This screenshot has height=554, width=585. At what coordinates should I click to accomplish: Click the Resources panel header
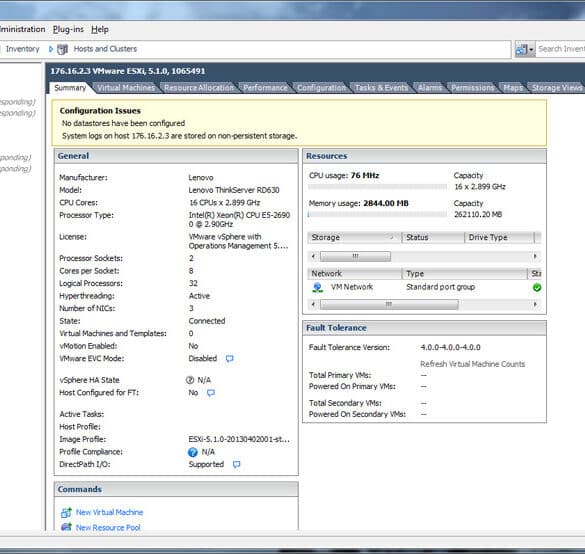click(x=425, y=156)
